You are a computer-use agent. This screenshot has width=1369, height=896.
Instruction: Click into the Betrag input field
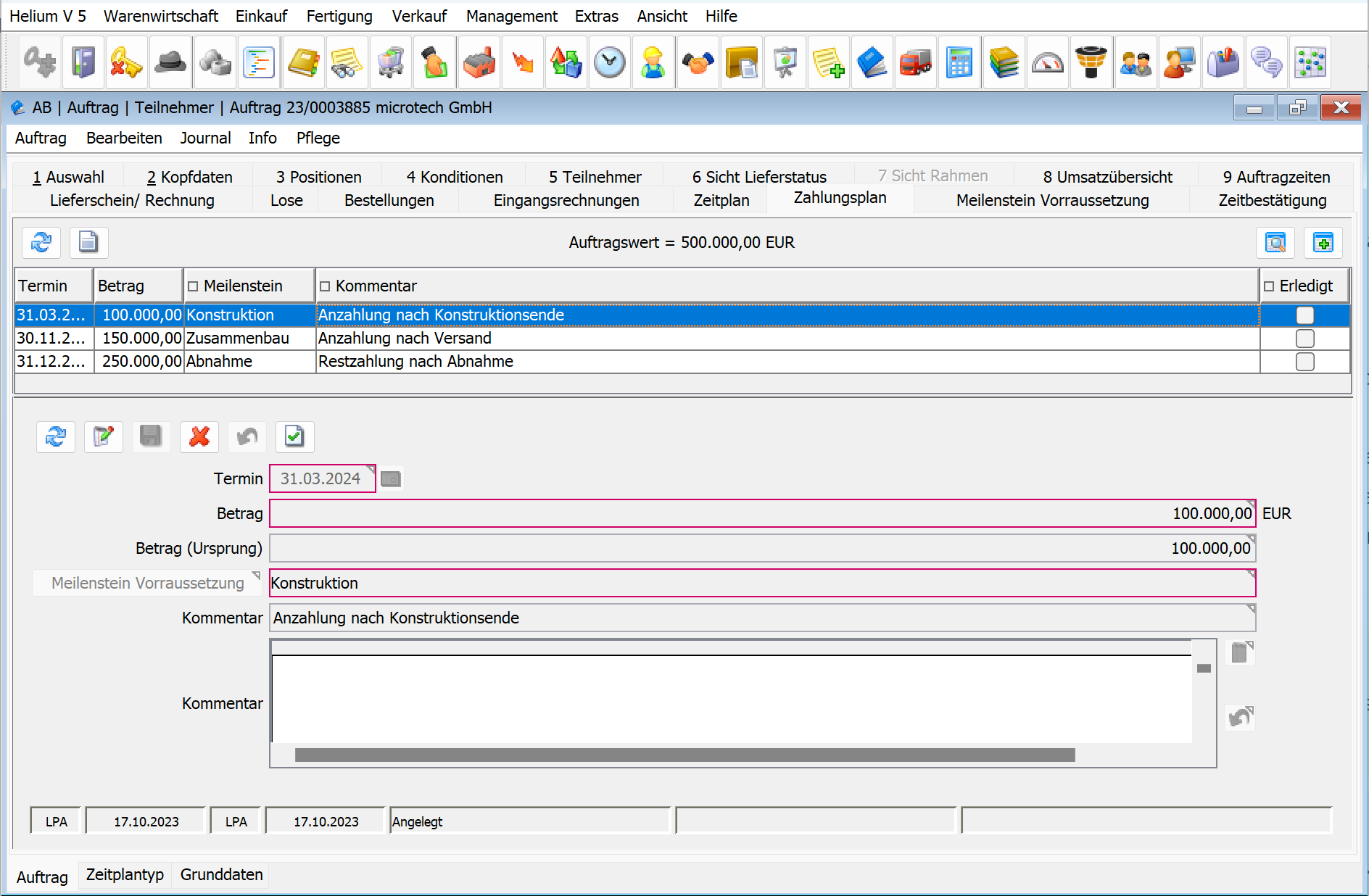coord(761,514)
